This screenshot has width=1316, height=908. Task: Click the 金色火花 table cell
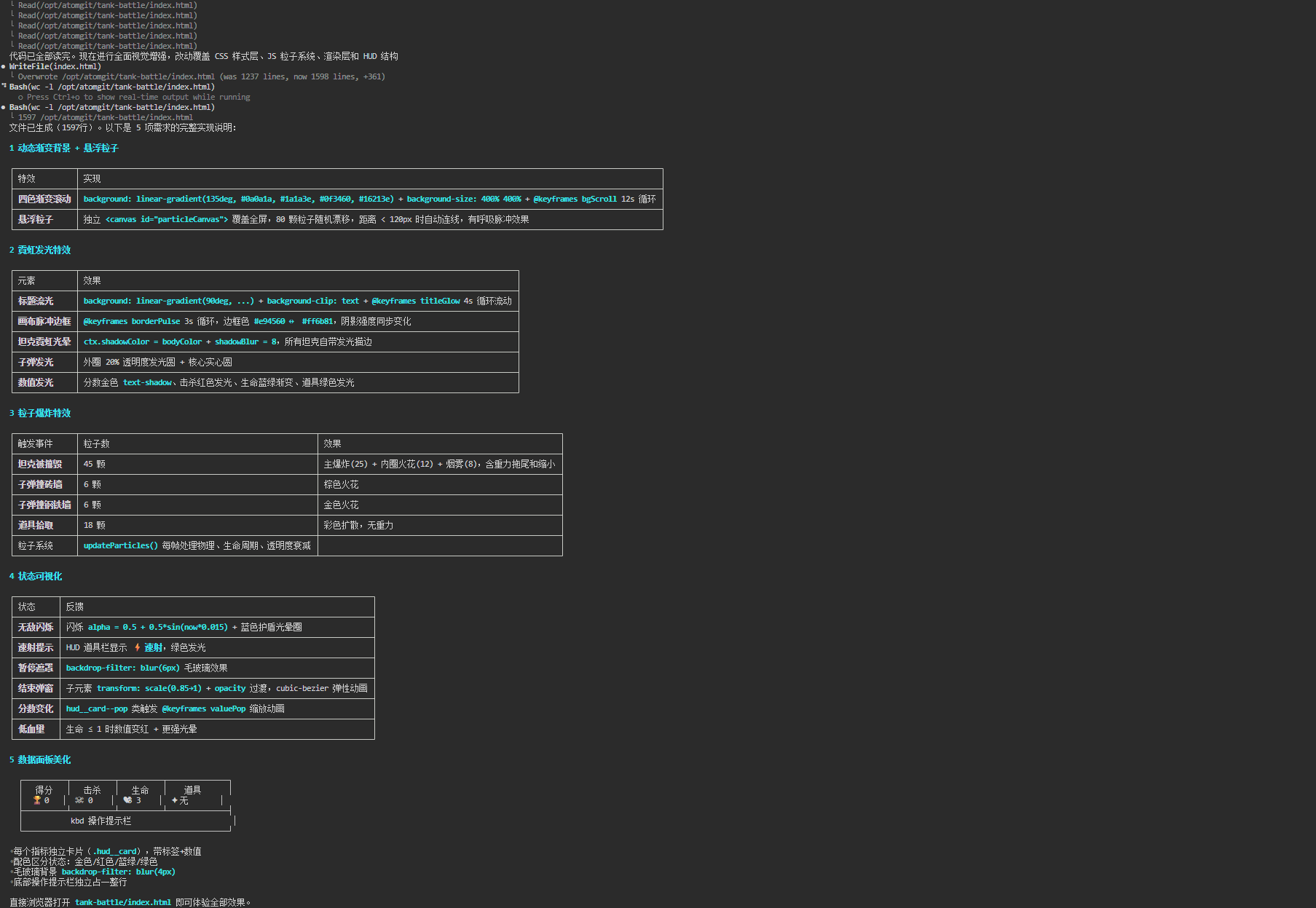(440, 505)
